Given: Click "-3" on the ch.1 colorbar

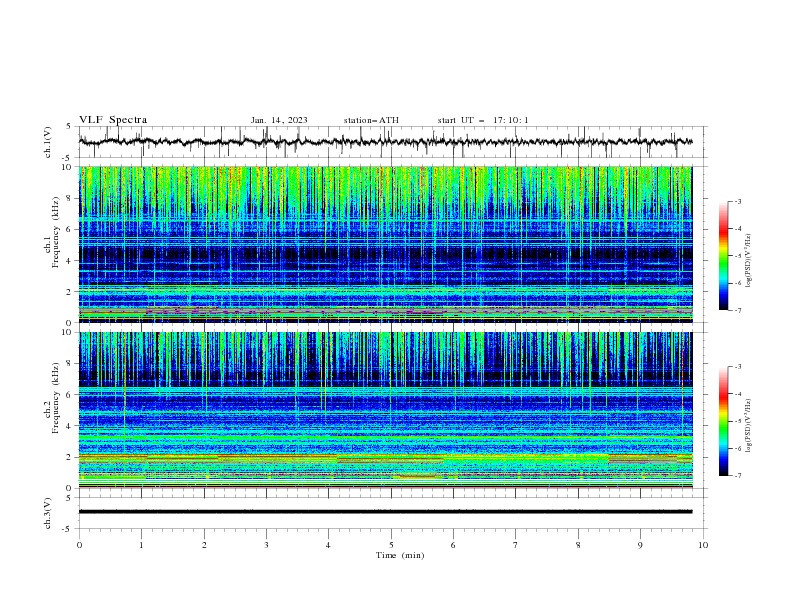Looking at the screenshot, I should pyautogui.click(x=738, y=201).
